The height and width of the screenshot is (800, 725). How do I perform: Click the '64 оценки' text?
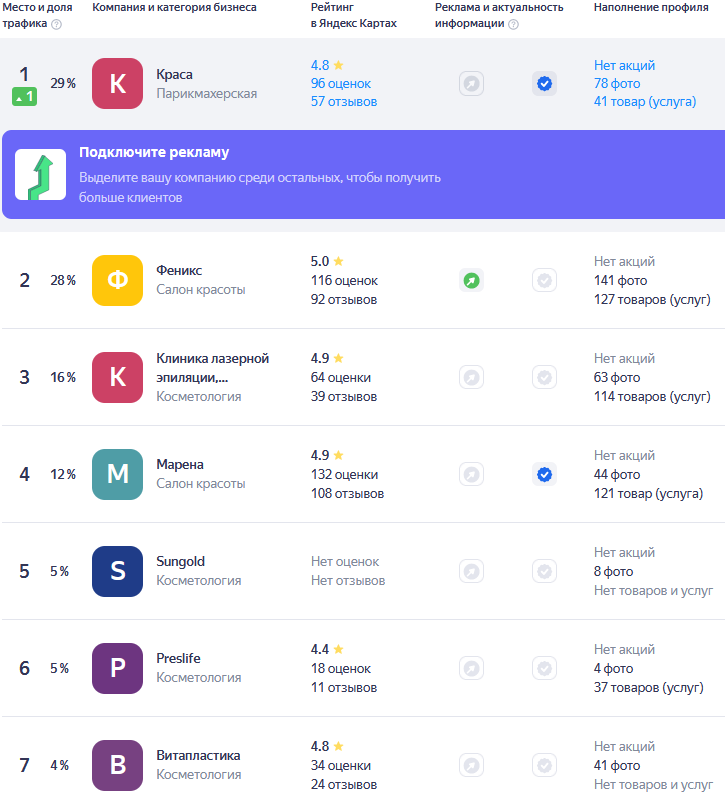(341, 377)
